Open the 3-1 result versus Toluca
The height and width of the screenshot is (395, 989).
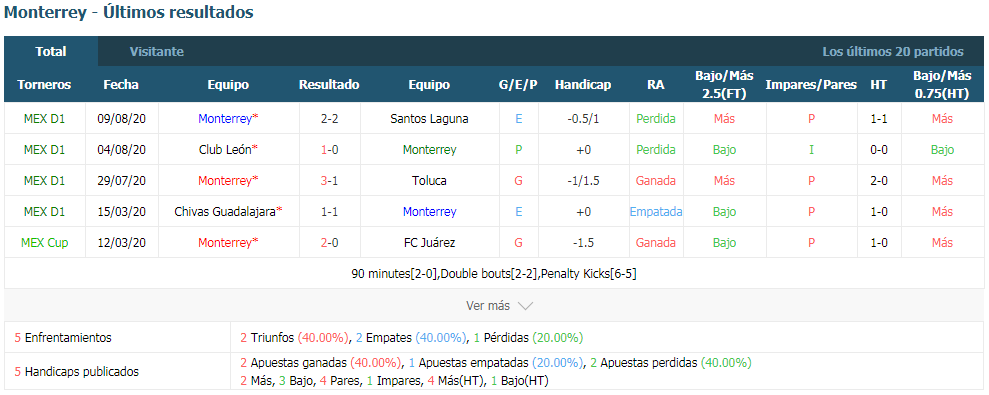pyautogui.click(x=329, y=180)
